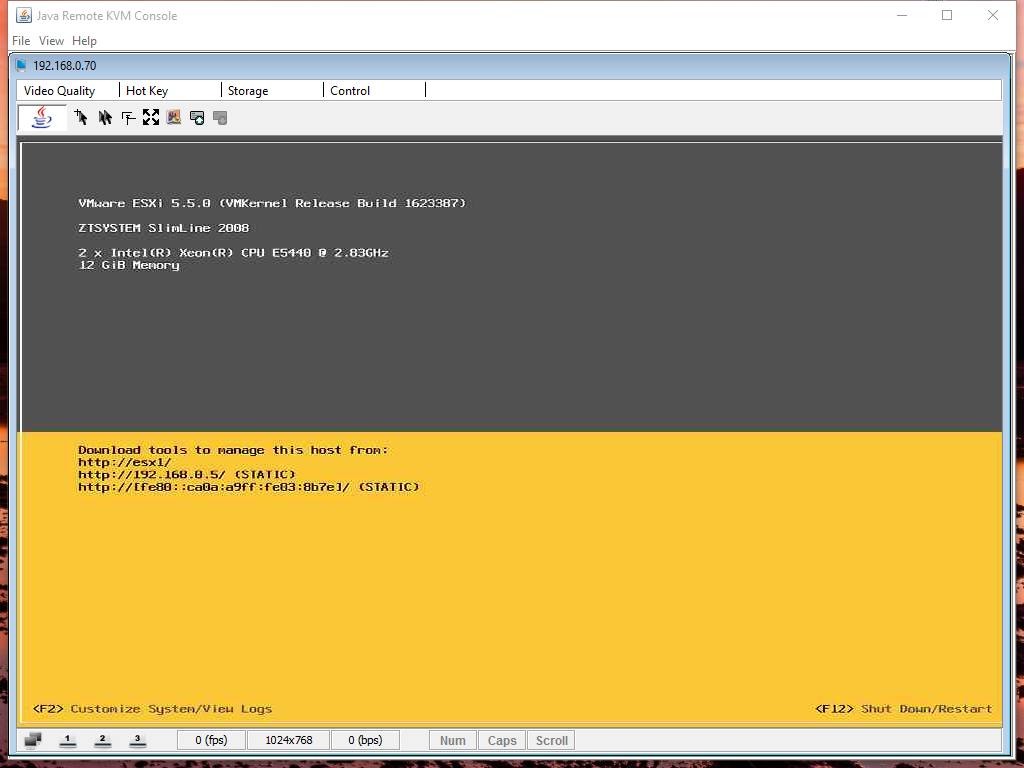Open the Control menu
1024x768 pixels.
click(350, 90)
